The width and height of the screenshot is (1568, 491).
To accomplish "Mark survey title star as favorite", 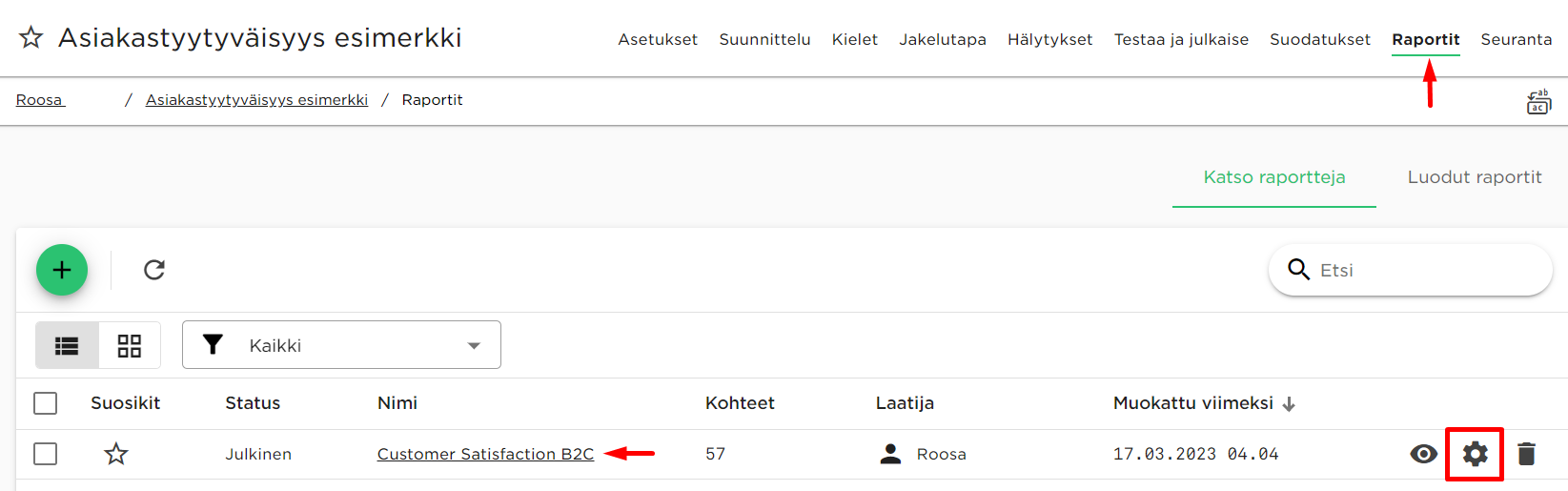I will point(31,37).
